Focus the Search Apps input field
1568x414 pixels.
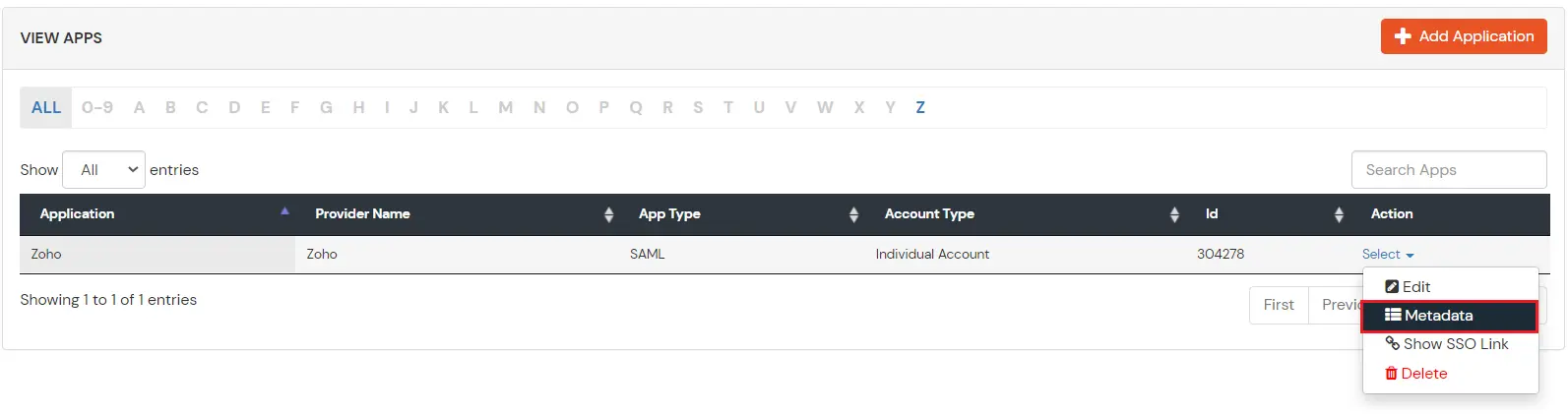1449,169
